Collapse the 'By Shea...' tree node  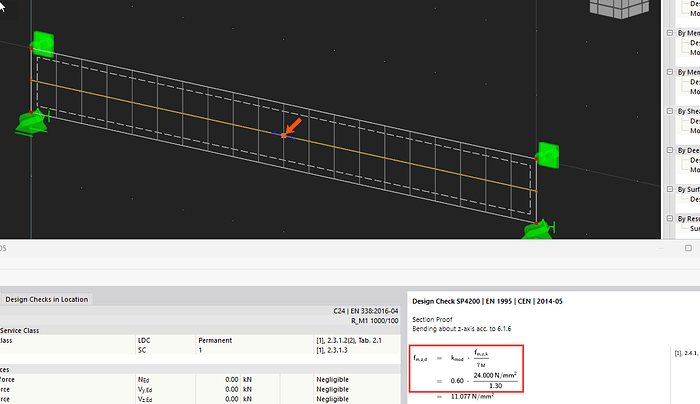point(671,112)
